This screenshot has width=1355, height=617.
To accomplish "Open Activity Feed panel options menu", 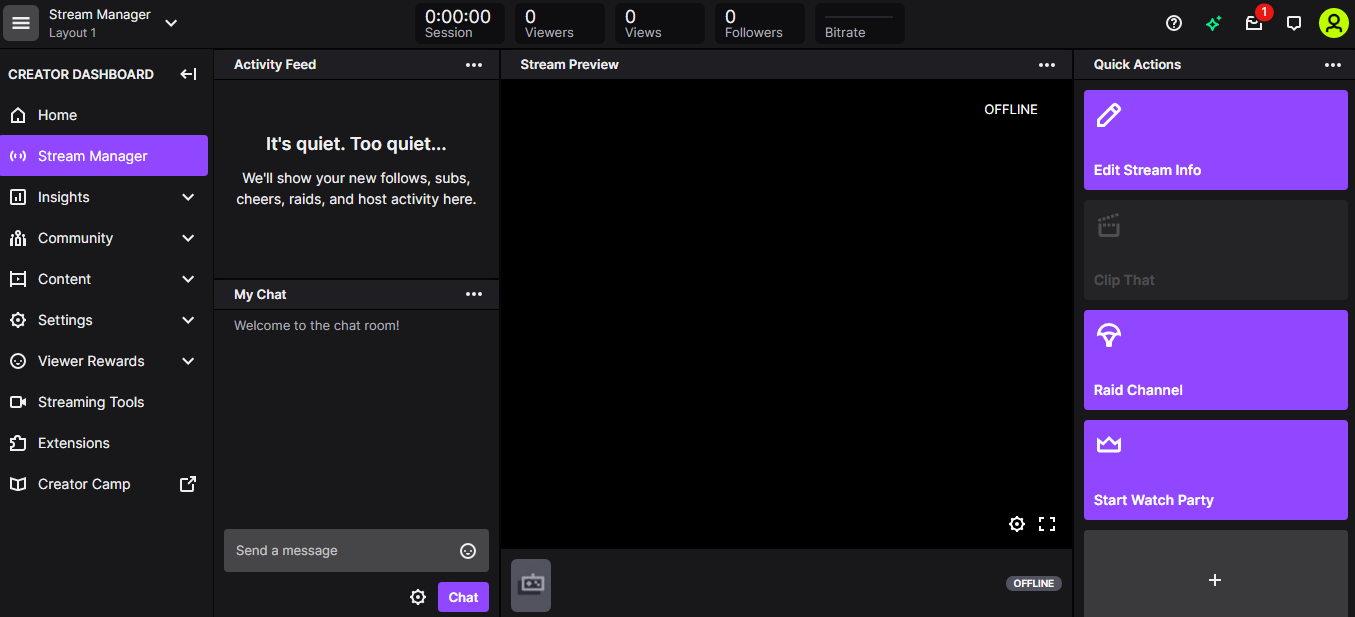I will (474, 65).
